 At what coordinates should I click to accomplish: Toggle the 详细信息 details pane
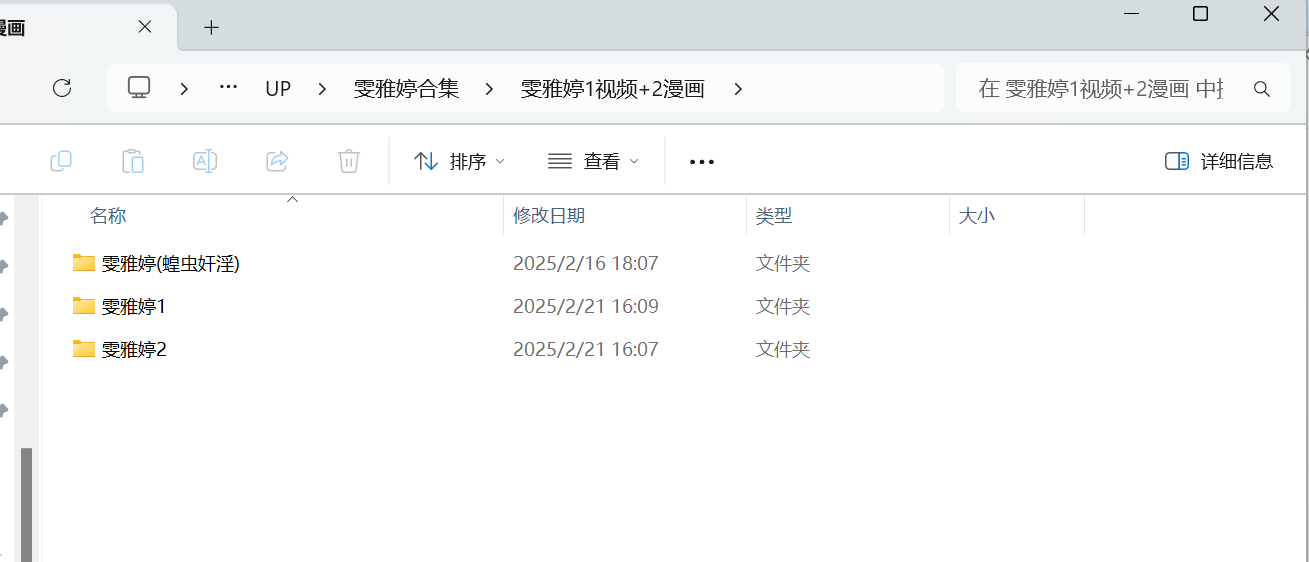pyautogui.click(x=1219, y=161)
